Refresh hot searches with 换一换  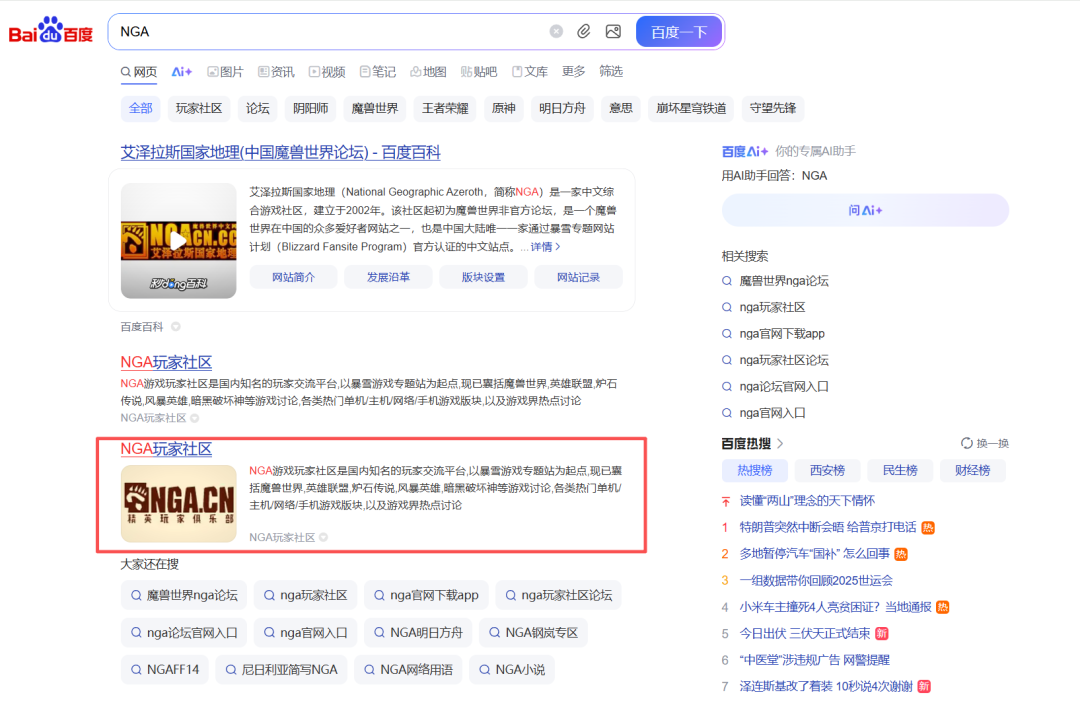point(985,443)
